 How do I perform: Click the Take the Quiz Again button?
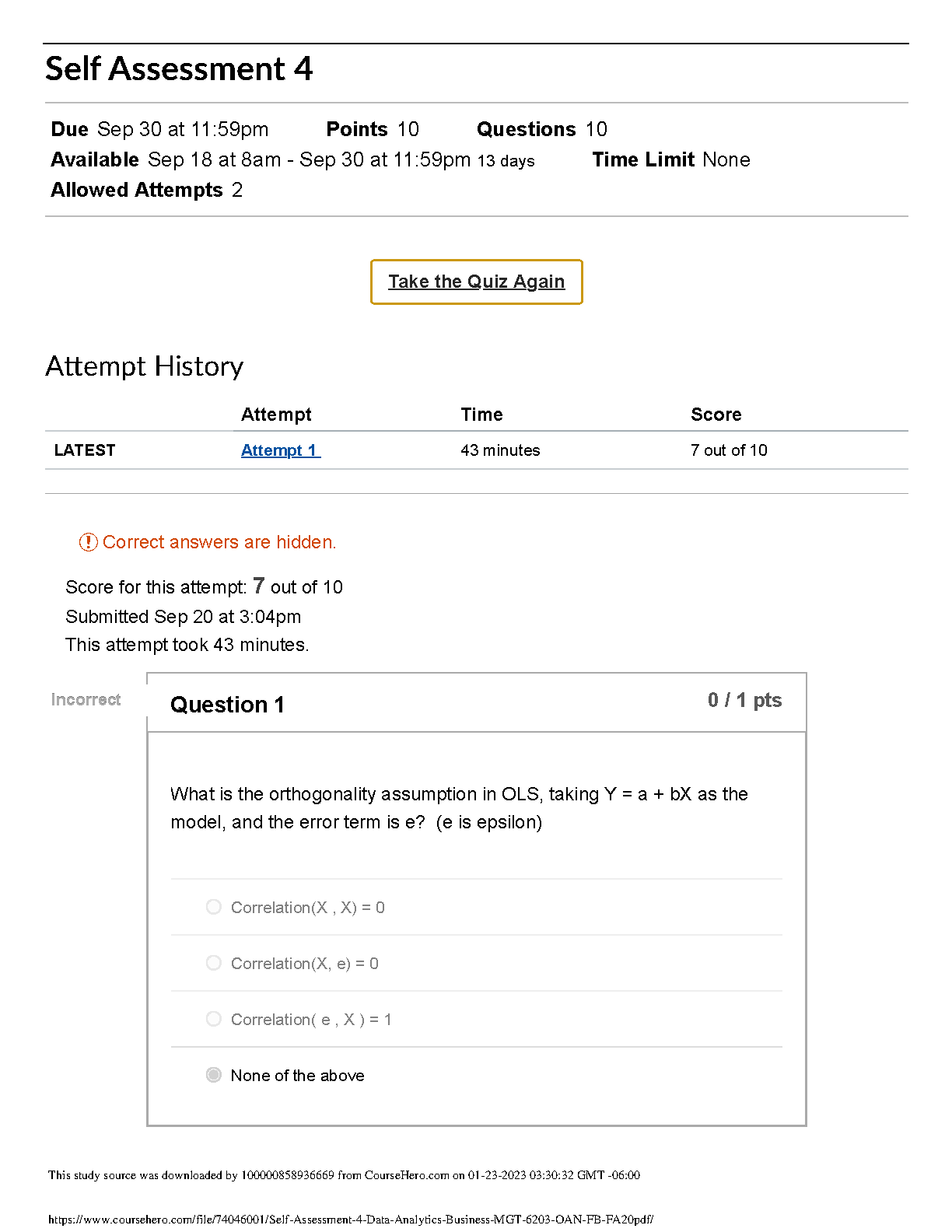(x=477, y=282)
